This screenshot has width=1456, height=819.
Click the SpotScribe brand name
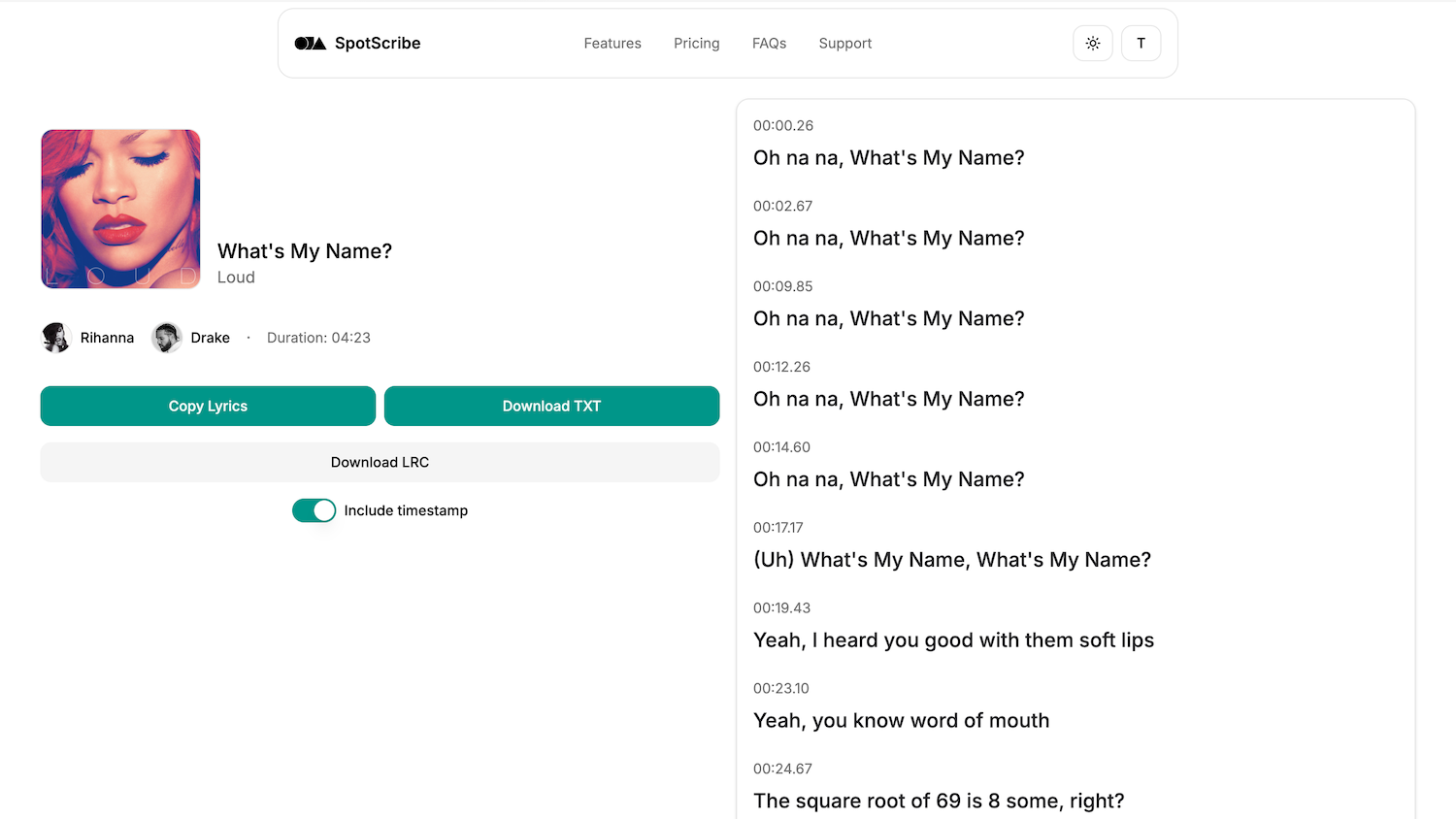click(x=378, y=44)
